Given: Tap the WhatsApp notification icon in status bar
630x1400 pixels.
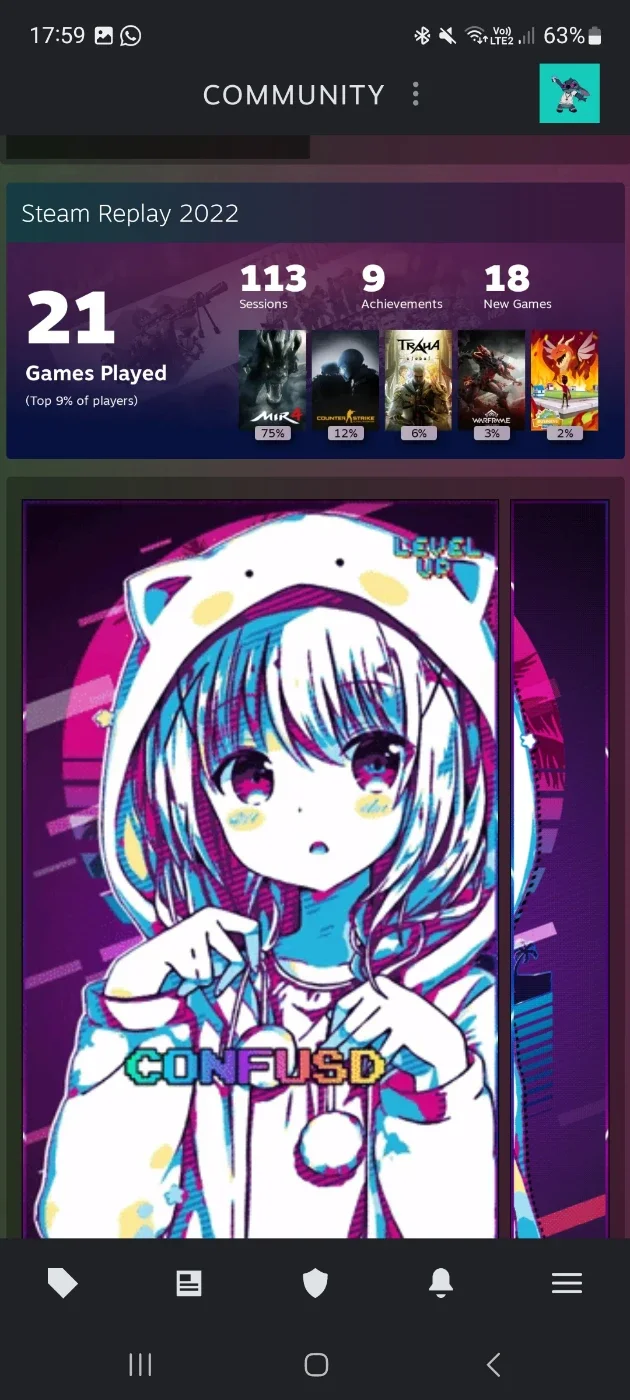Looking at the screenshot, I should tap(131, 36).
